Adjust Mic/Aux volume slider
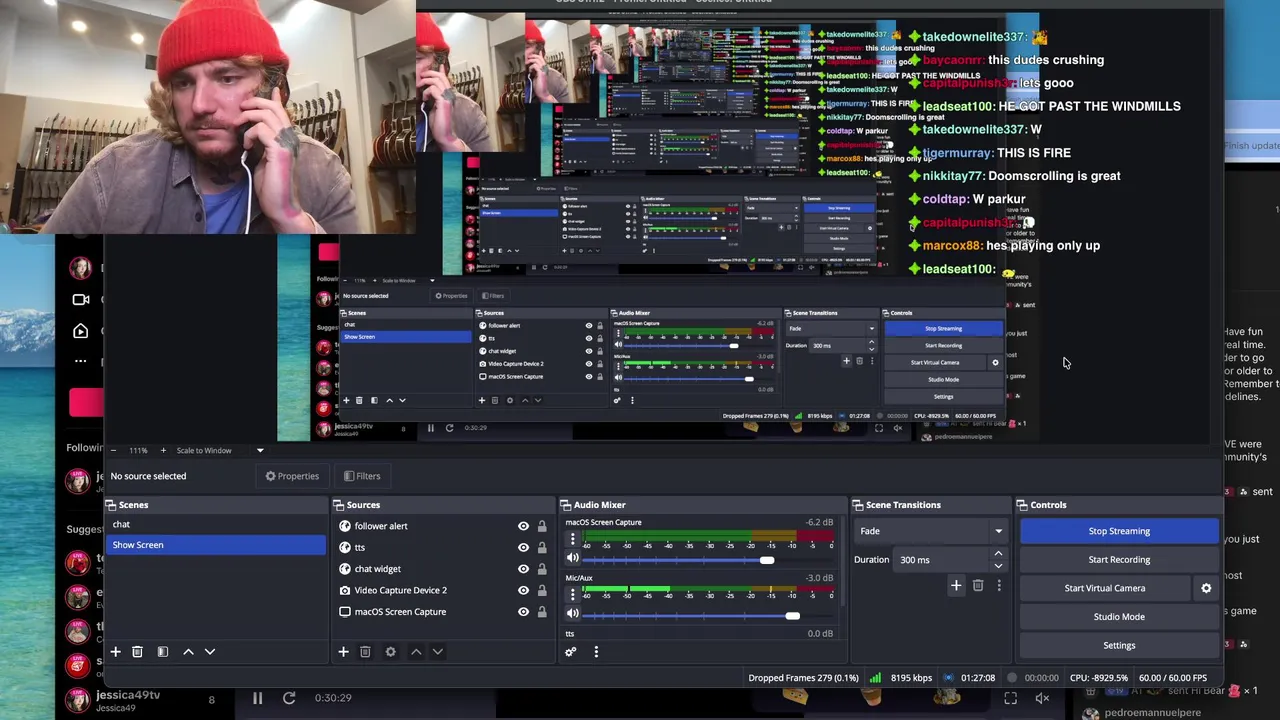1280x720 pixels. click(x=792, y=615)
